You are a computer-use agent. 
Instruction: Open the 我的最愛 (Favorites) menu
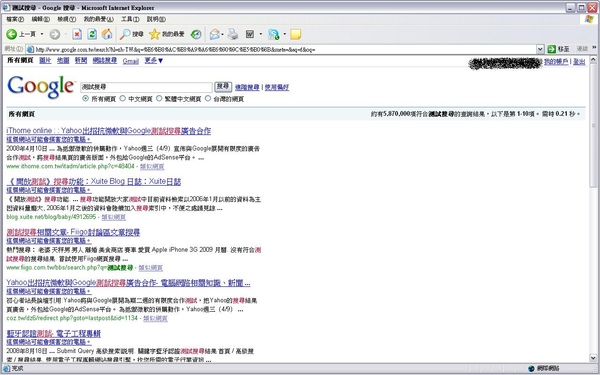coord(98,19)
